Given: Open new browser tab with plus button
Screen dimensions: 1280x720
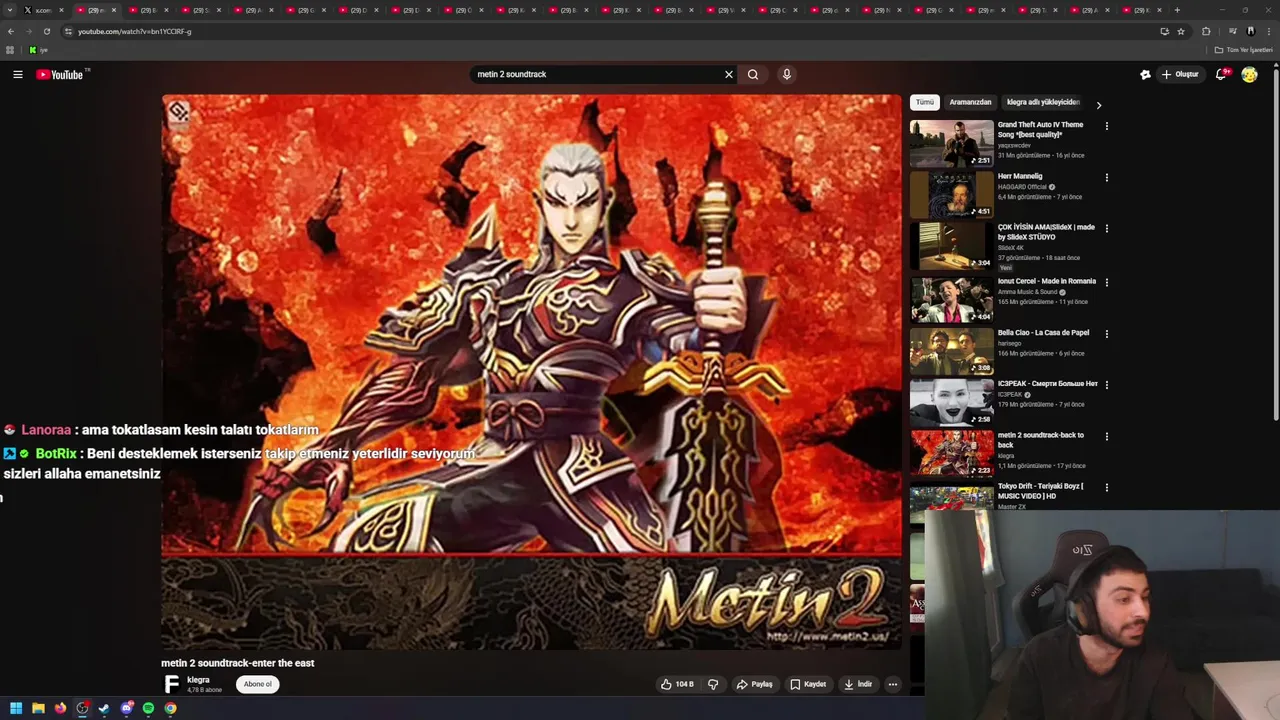Looking at the screenshot, I should [1177, 10].
